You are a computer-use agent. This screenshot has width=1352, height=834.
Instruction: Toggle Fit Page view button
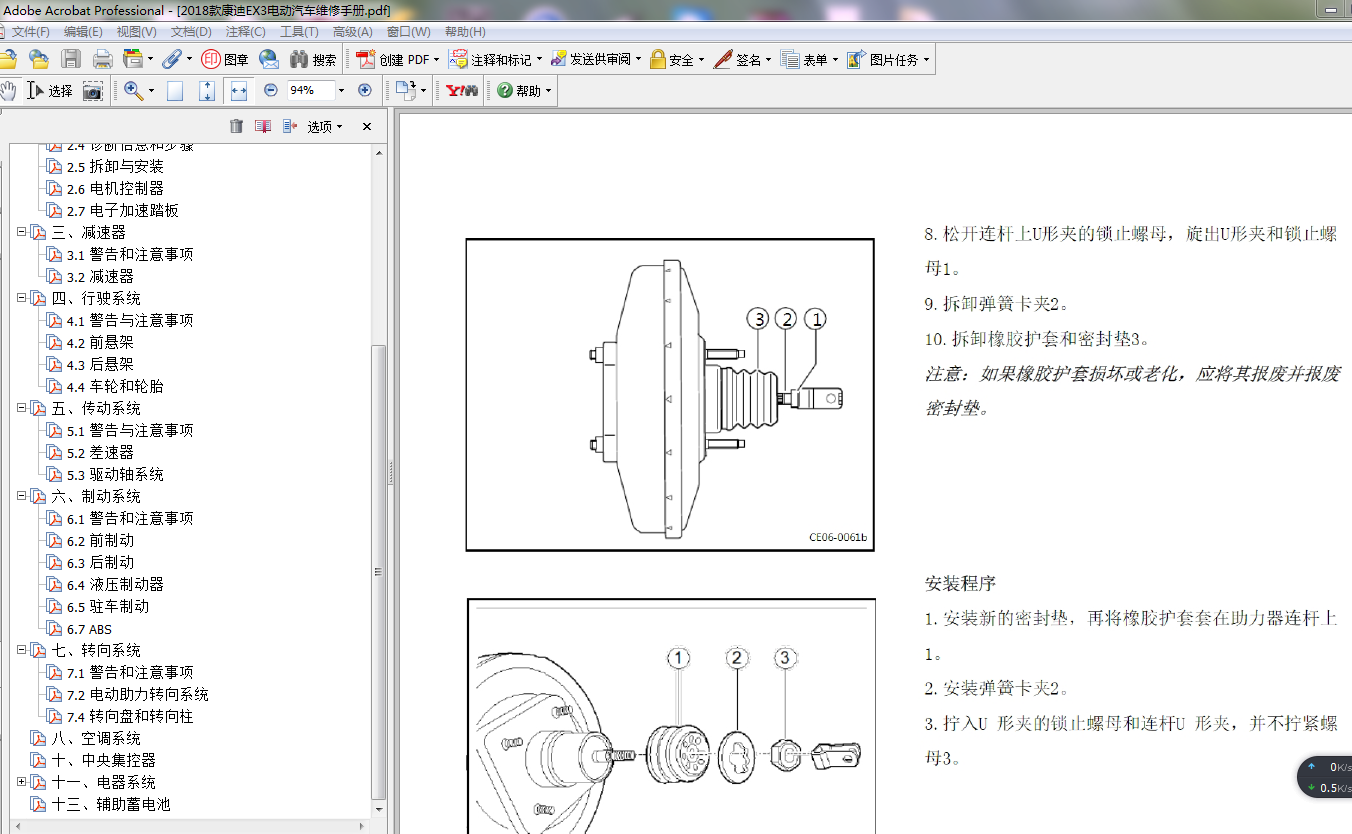207,91
